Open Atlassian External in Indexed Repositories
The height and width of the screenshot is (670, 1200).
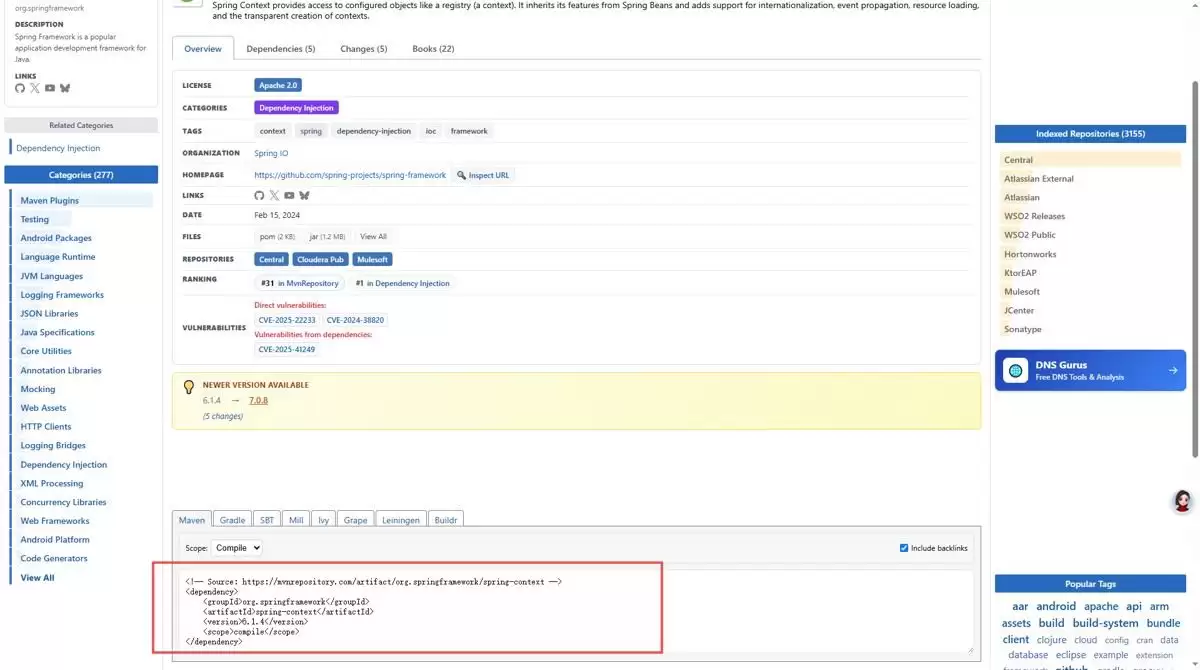(x=1039, y=179)
